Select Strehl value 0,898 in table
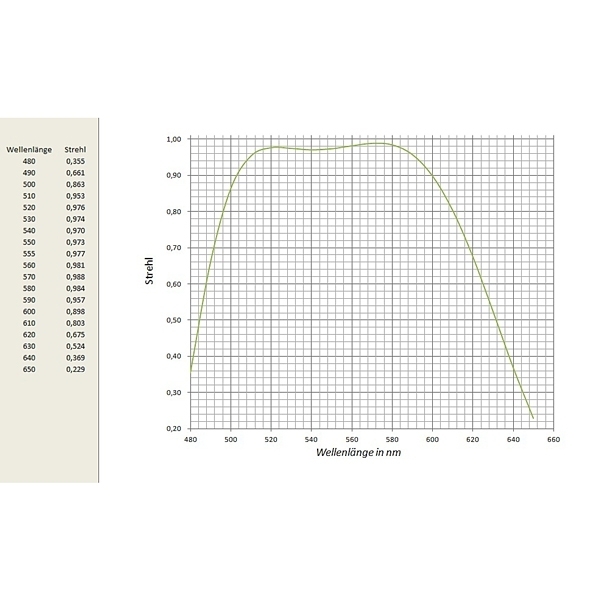600x600 pixels. (75, 311)
